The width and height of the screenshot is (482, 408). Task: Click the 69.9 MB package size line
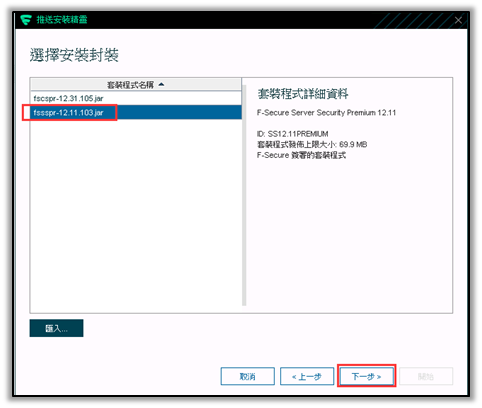click(x=312, y=144)
